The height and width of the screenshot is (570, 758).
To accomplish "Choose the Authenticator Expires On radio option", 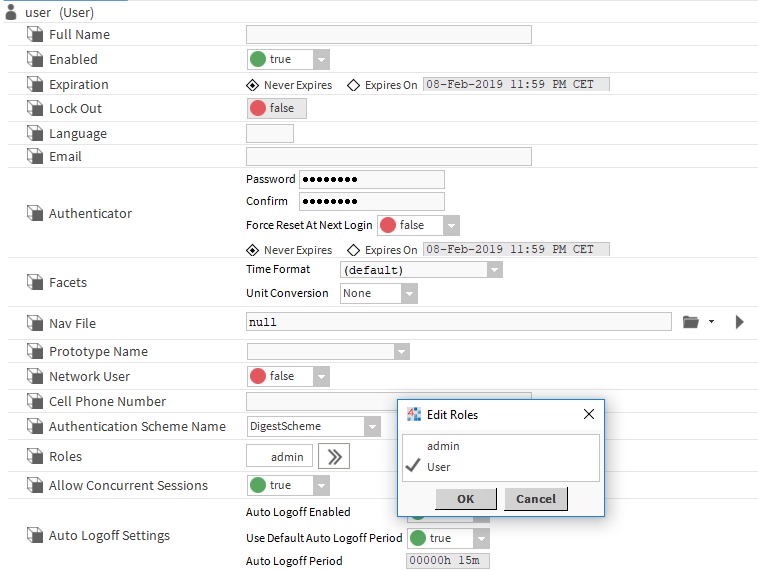I will tap(354, 250).
